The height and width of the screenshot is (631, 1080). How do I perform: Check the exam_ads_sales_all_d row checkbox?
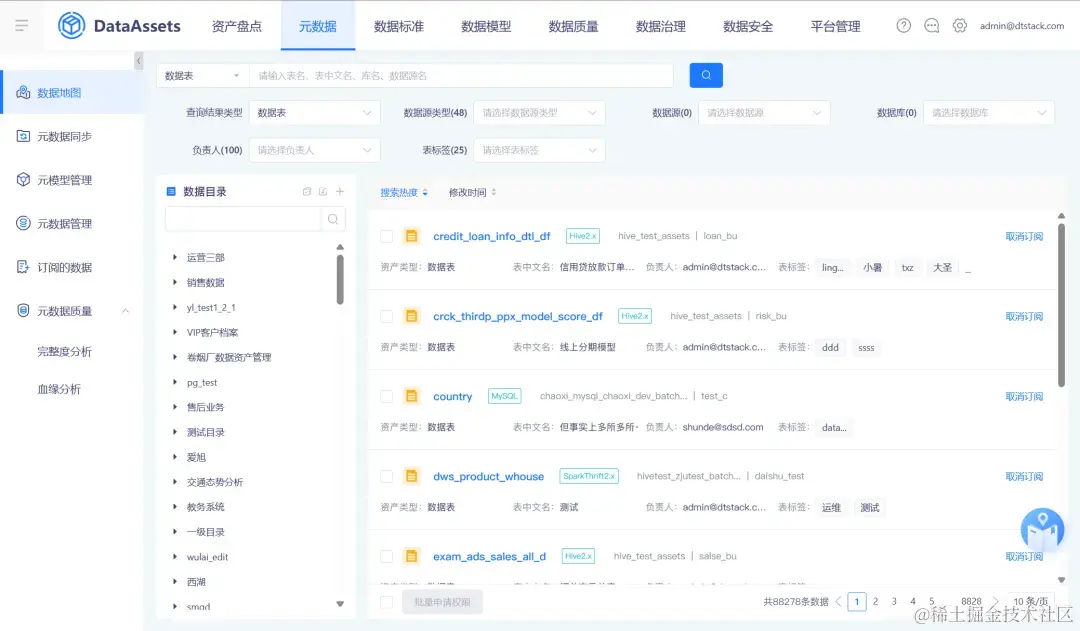pos(386,556)
